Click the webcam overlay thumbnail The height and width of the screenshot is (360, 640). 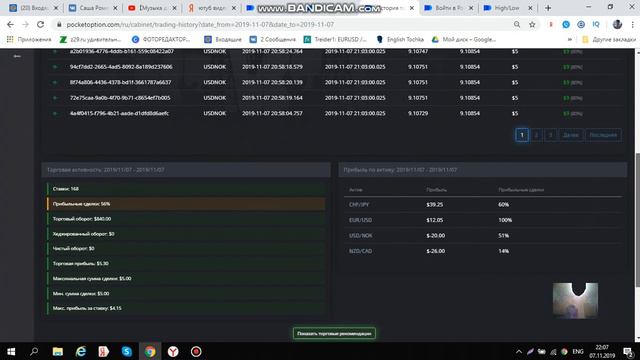(x=575, y=300)
